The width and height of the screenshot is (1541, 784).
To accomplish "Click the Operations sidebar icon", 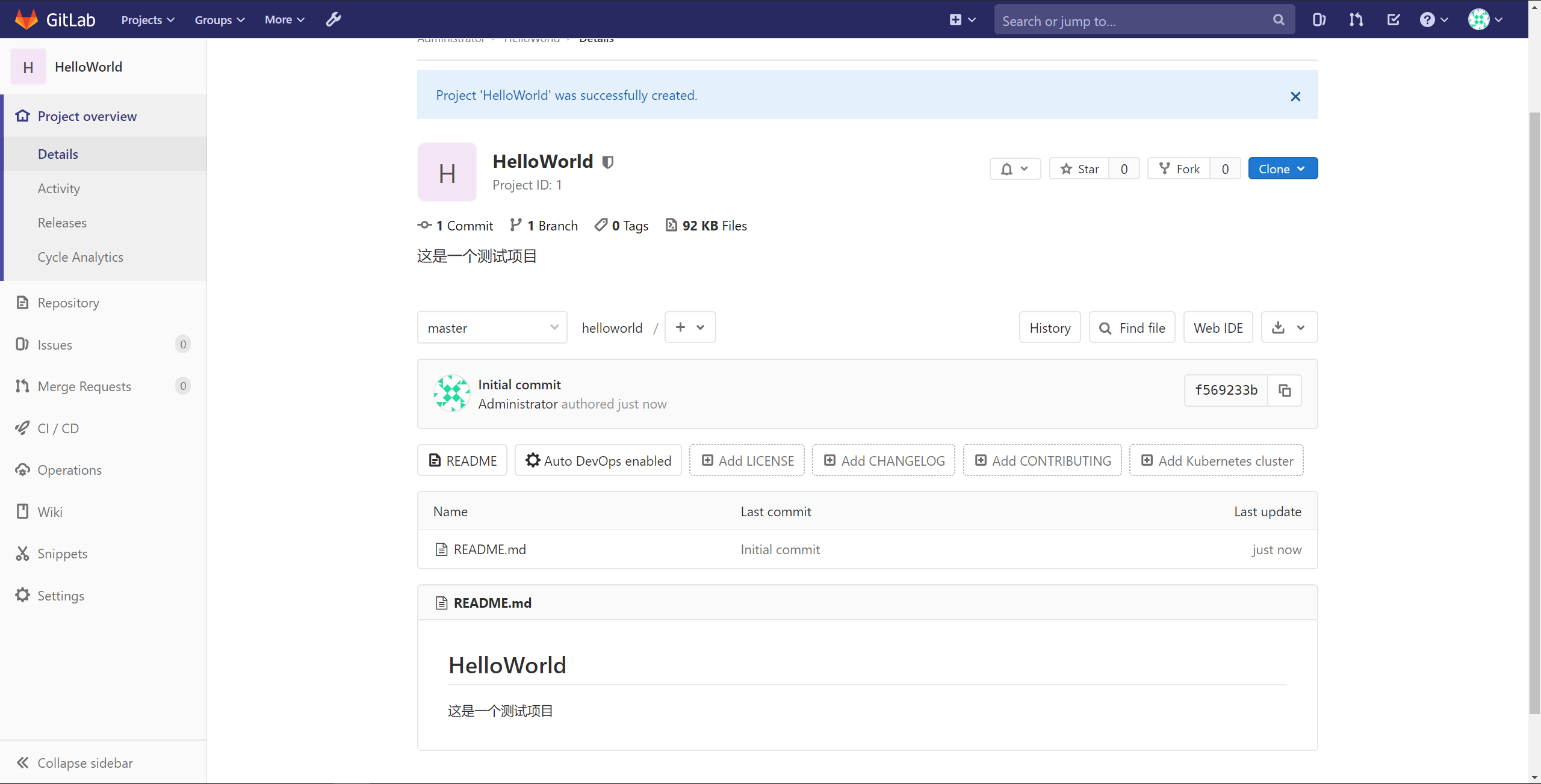I will [x=22, y=470].
